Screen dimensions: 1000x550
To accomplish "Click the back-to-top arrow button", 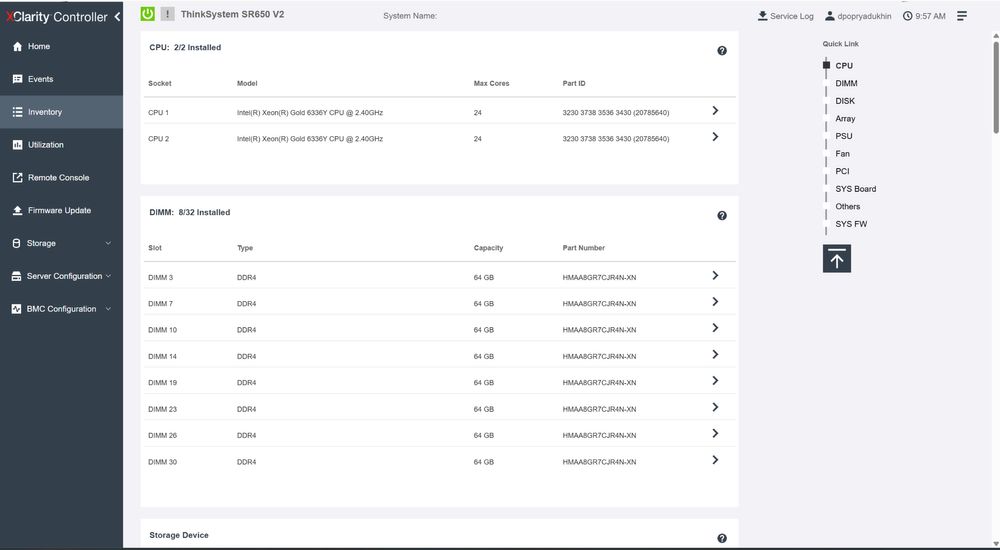I will coord(837,258).
